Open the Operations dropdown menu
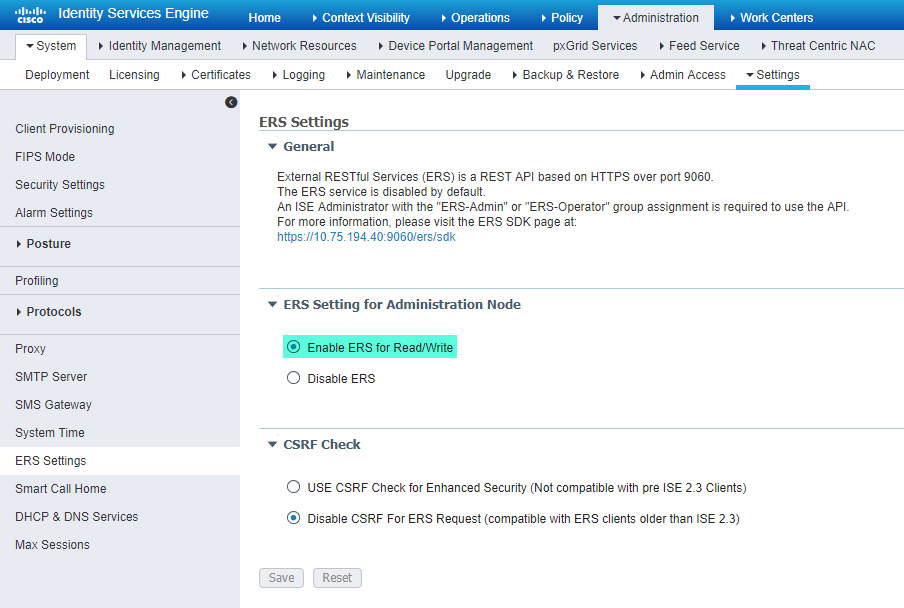904x608 pixels. point(476,18)
